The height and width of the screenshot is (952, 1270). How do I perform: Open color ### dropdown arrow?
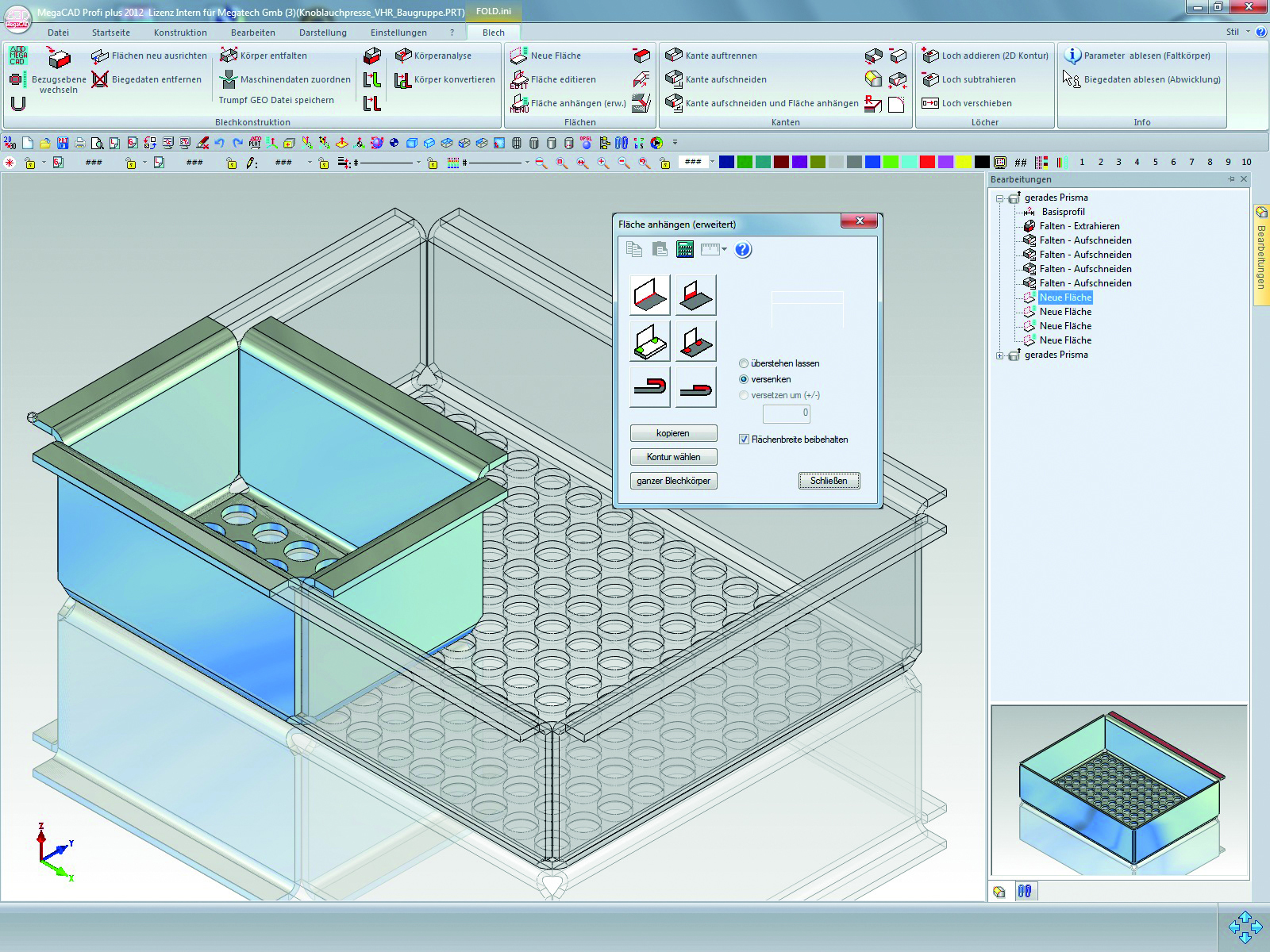(x=712, y=162)
